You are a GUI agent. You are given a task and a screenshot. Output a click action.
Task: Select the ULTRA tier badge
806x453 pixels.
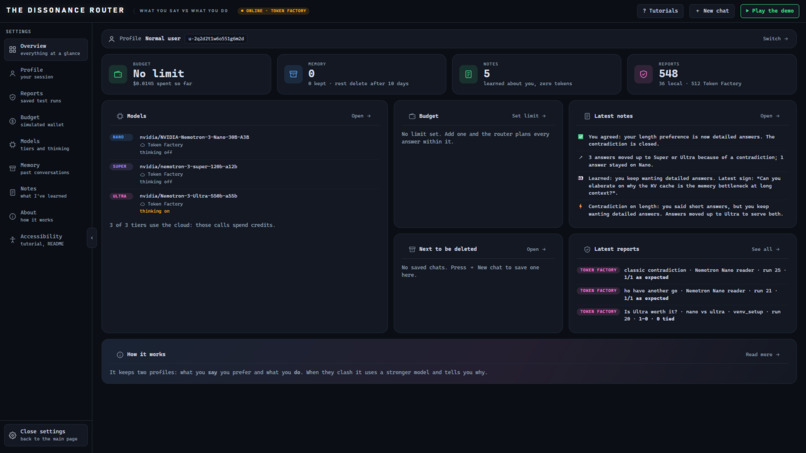click(x=121, y=196)
